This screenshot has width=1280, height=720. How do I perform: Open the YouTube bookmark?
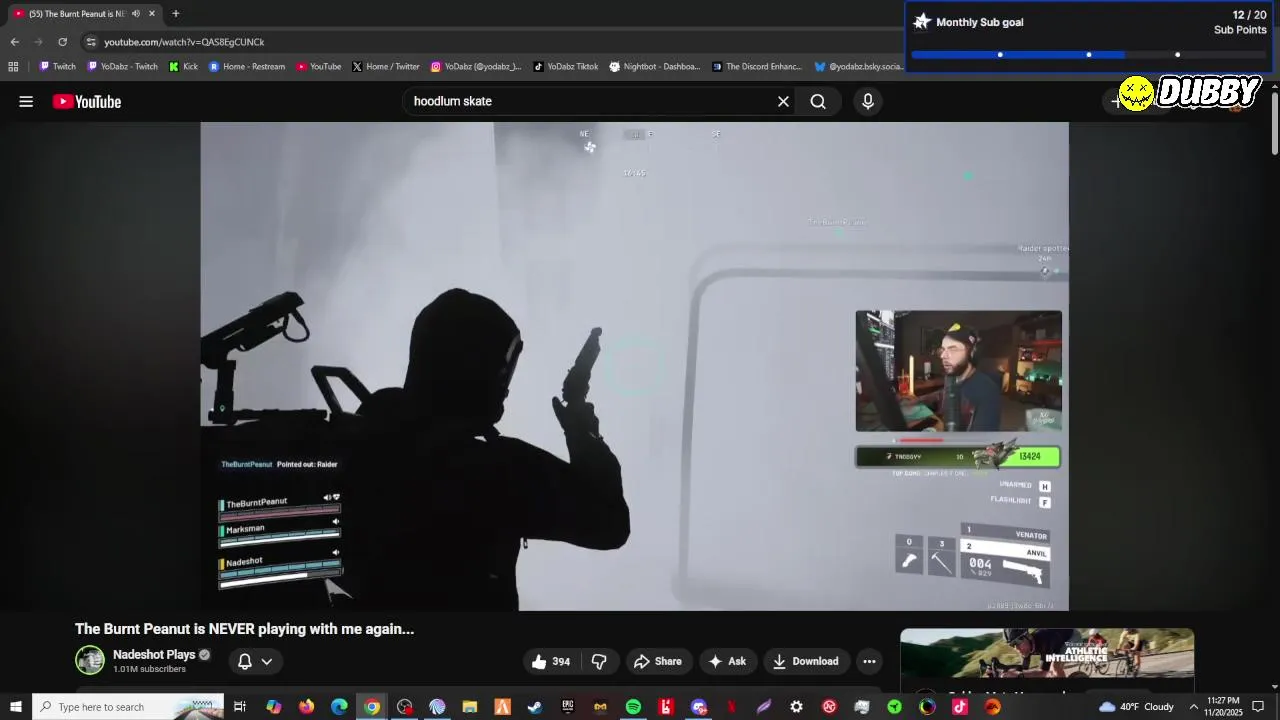point(318,67)
